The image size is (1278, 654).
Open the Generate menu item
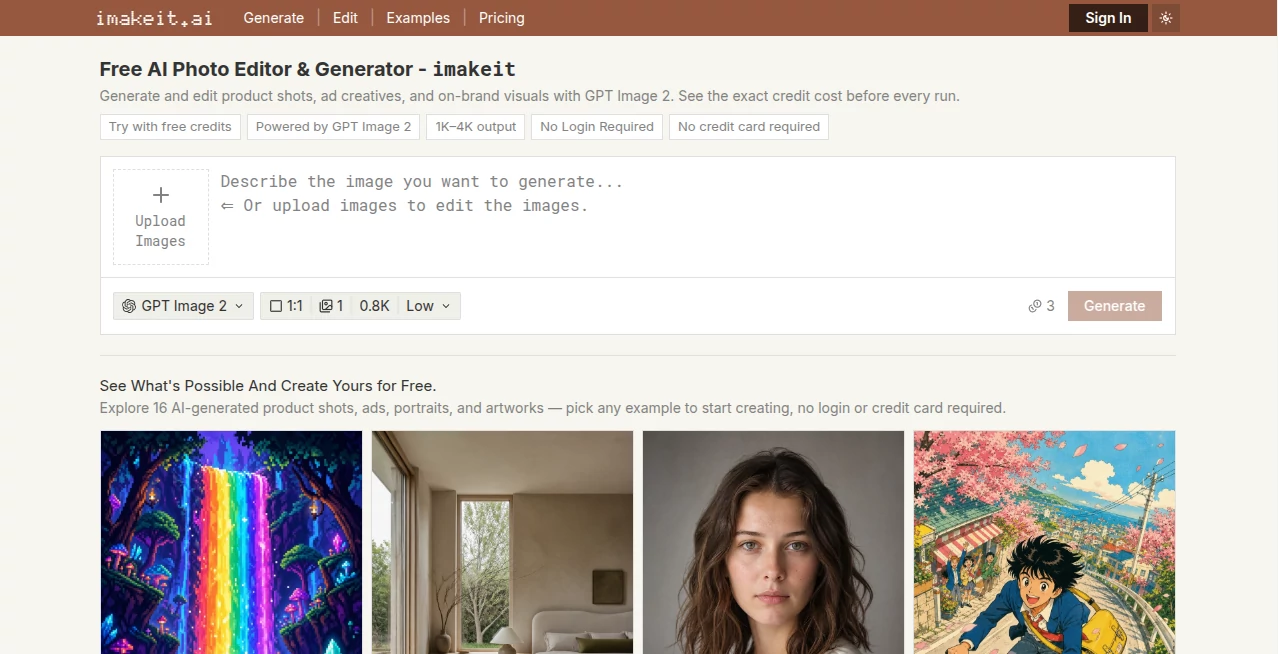tap(274, 18)
